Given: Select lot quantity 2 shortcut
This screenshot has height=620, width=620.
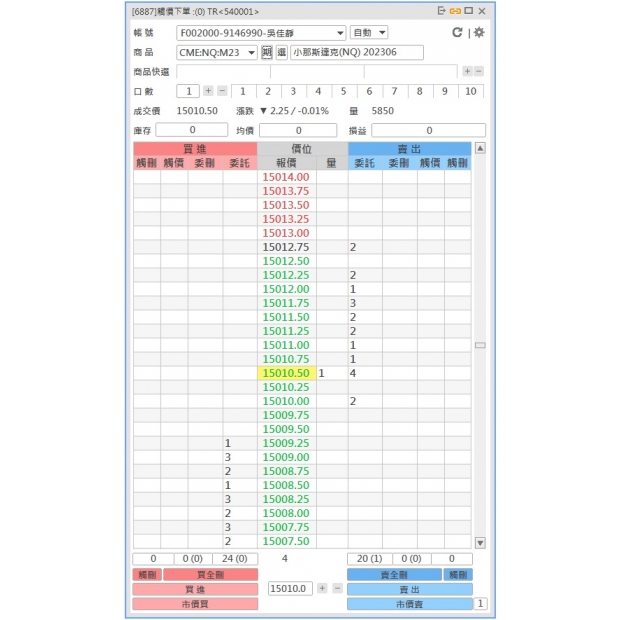Looking at the screenshot, I should pos(268,91).
